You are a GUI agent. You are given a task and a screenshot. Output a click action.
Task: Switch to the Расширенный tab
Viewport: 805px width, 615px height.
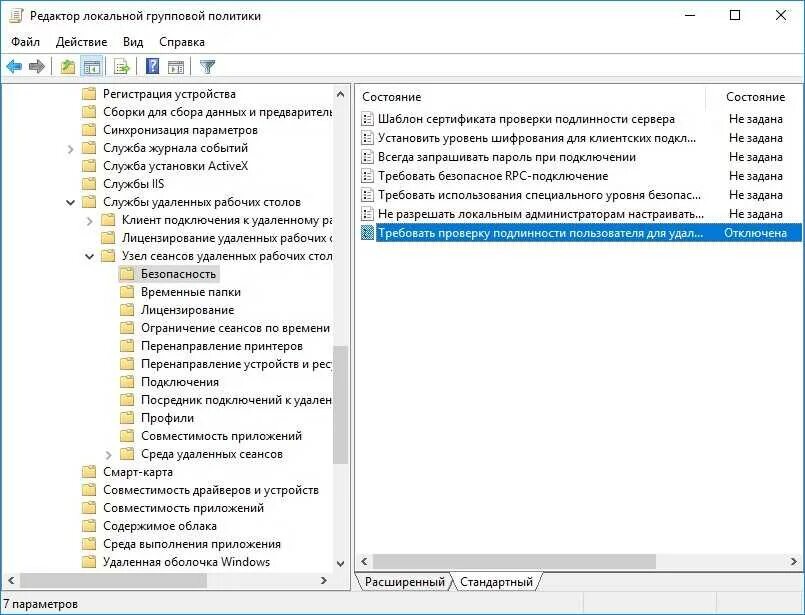click(x=405, y=582)
